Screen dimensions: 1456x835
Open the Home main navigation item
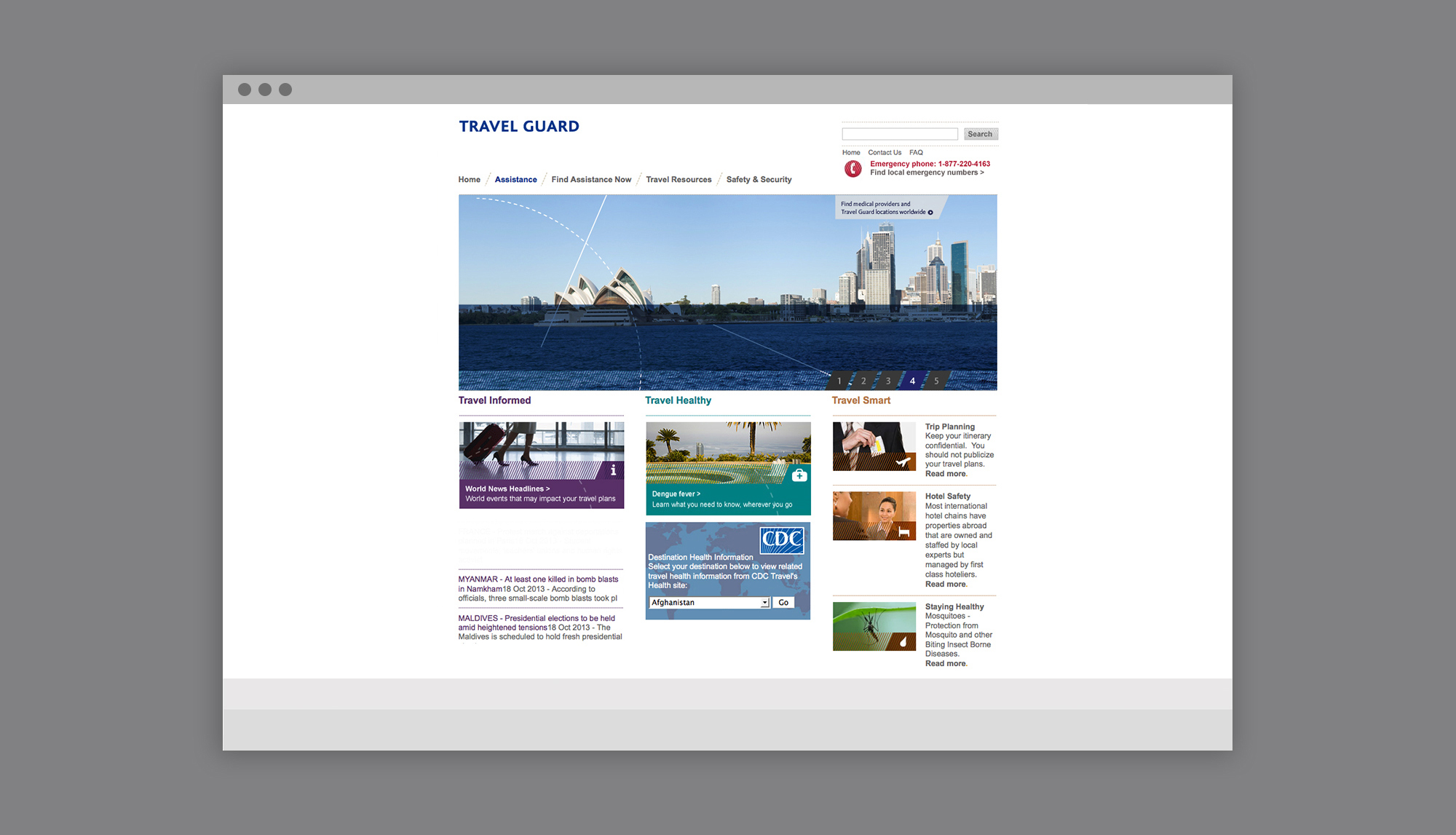pyautogui.click(x=470, y=180)
